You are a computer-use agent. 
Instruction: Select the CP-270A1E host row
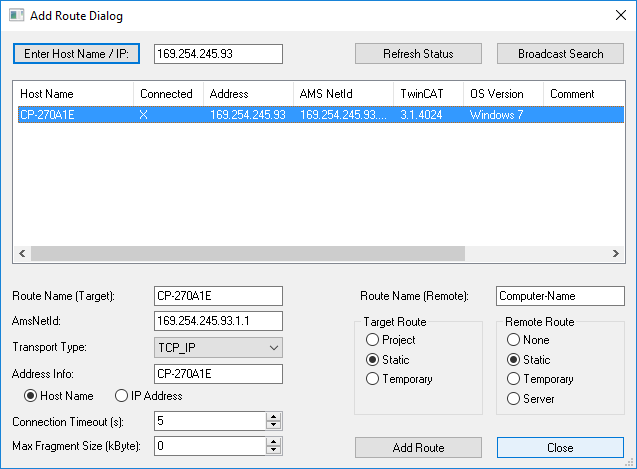point(321,115)
